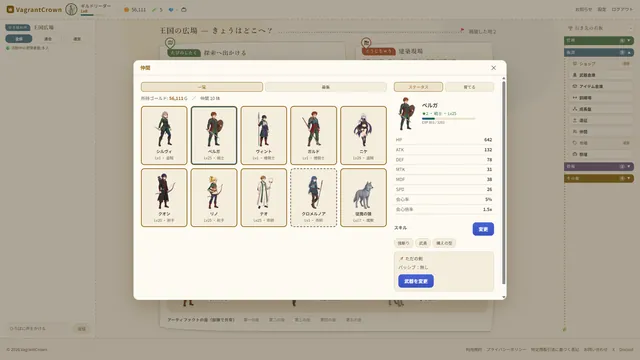Viewport: 640px width, 360px height.
Task: Select the 全体 chat filter
Action: tap(19, 39)
